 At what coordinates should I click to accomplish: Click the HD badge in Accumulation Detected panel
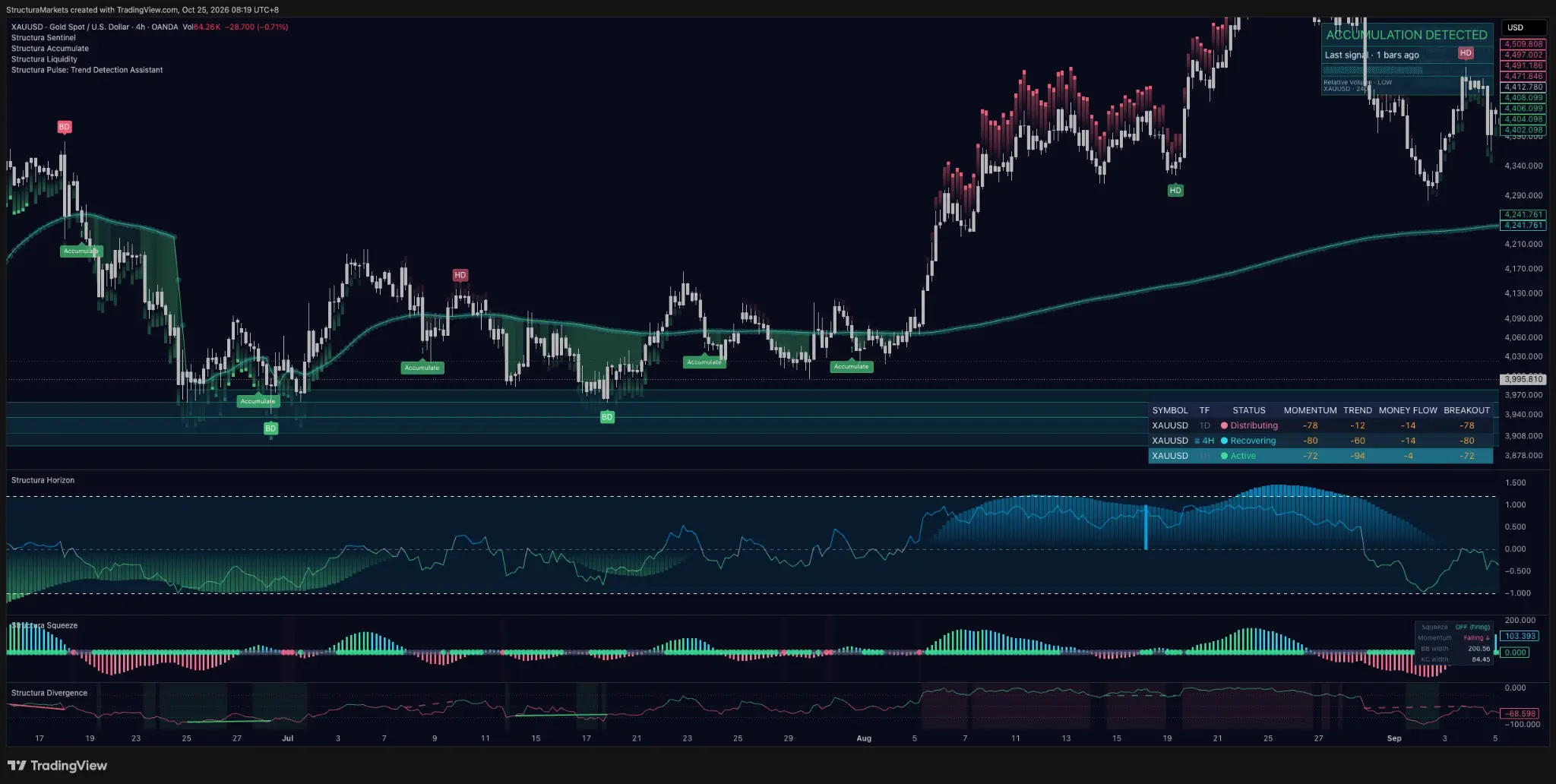tap(1466, 53)
